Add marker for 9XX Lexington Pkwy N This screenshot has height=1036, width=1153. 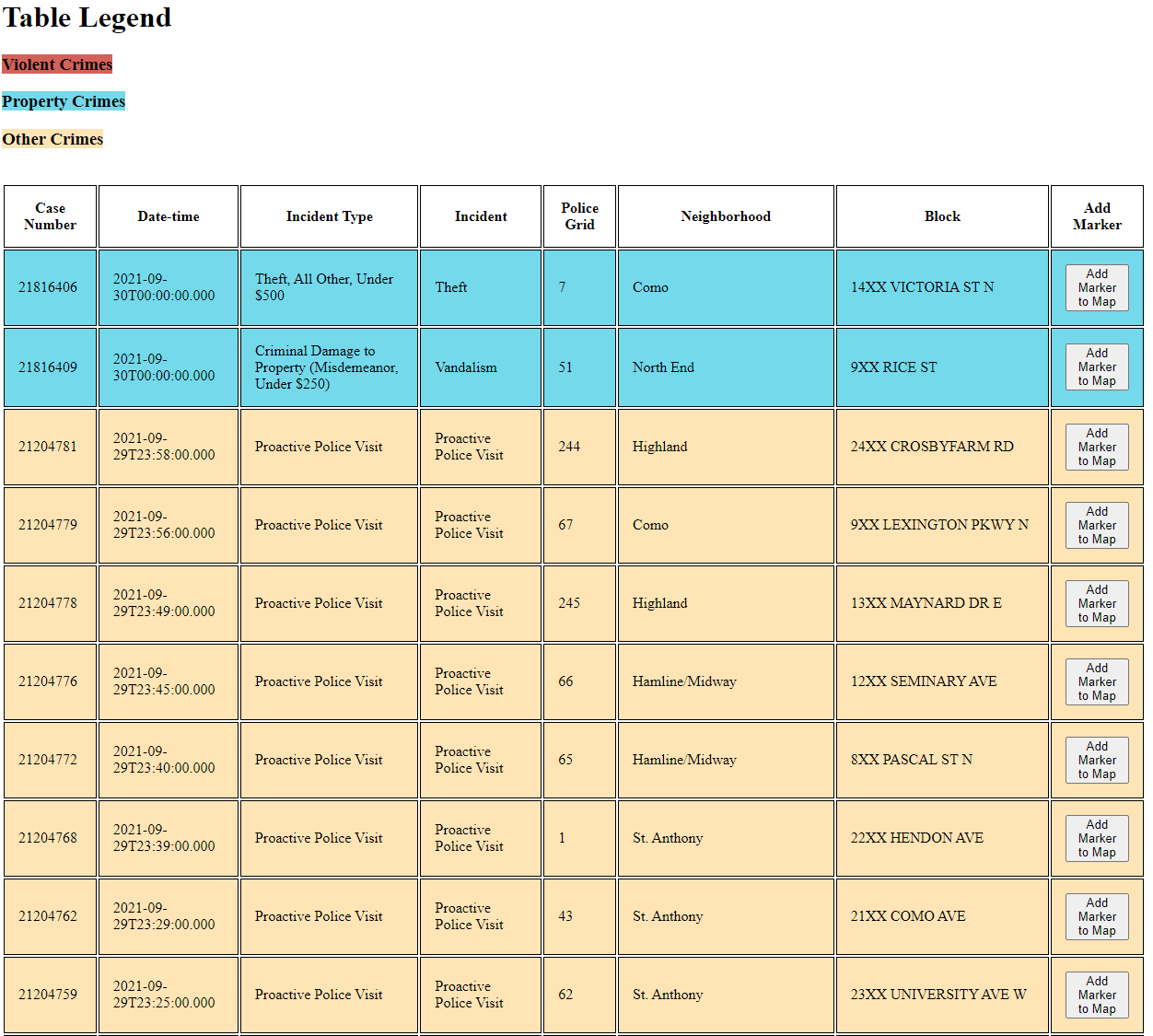coord(1096,525)
